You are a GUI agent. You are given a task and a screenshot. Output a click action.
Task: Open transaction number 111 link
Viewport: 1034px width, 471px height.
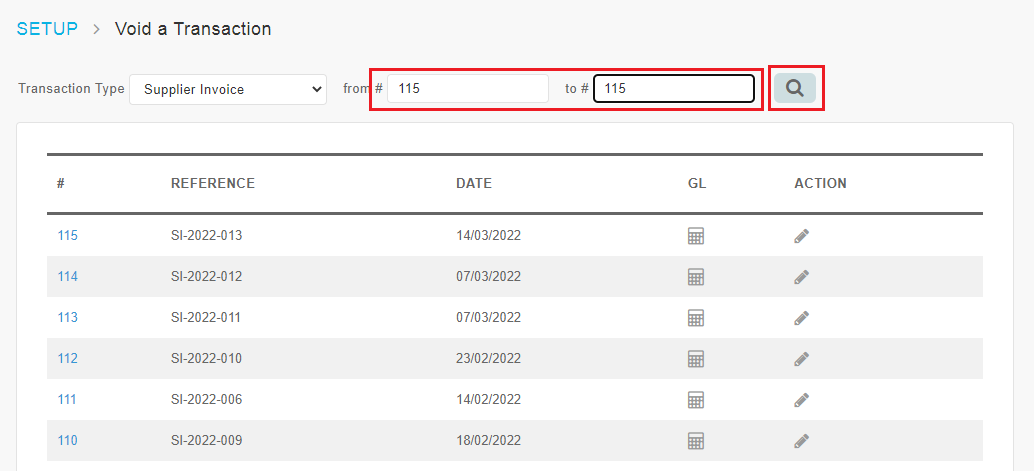point(67,399)
